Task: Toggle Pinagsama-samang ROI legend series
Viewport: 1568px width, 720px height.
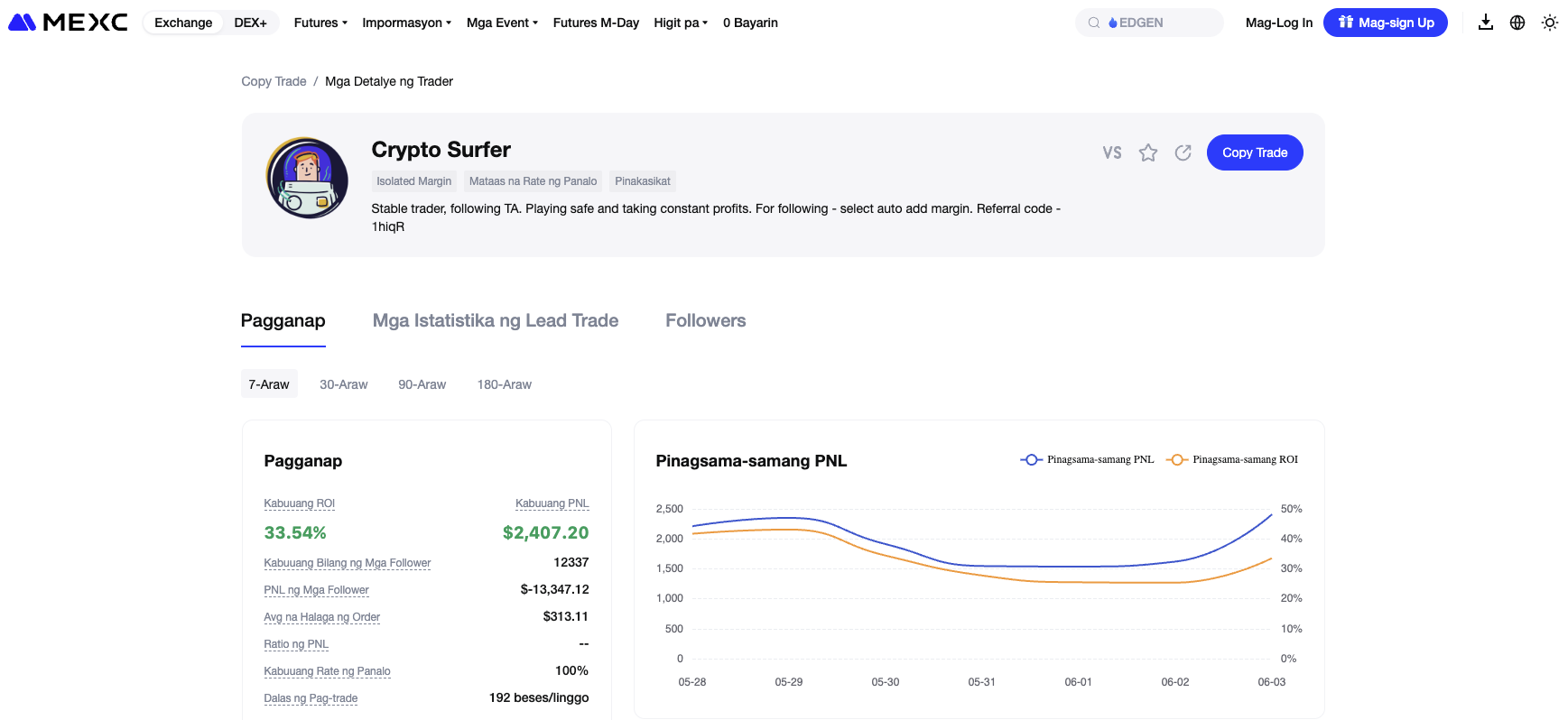Action: pyautogui.click(x=1232, y=459)
